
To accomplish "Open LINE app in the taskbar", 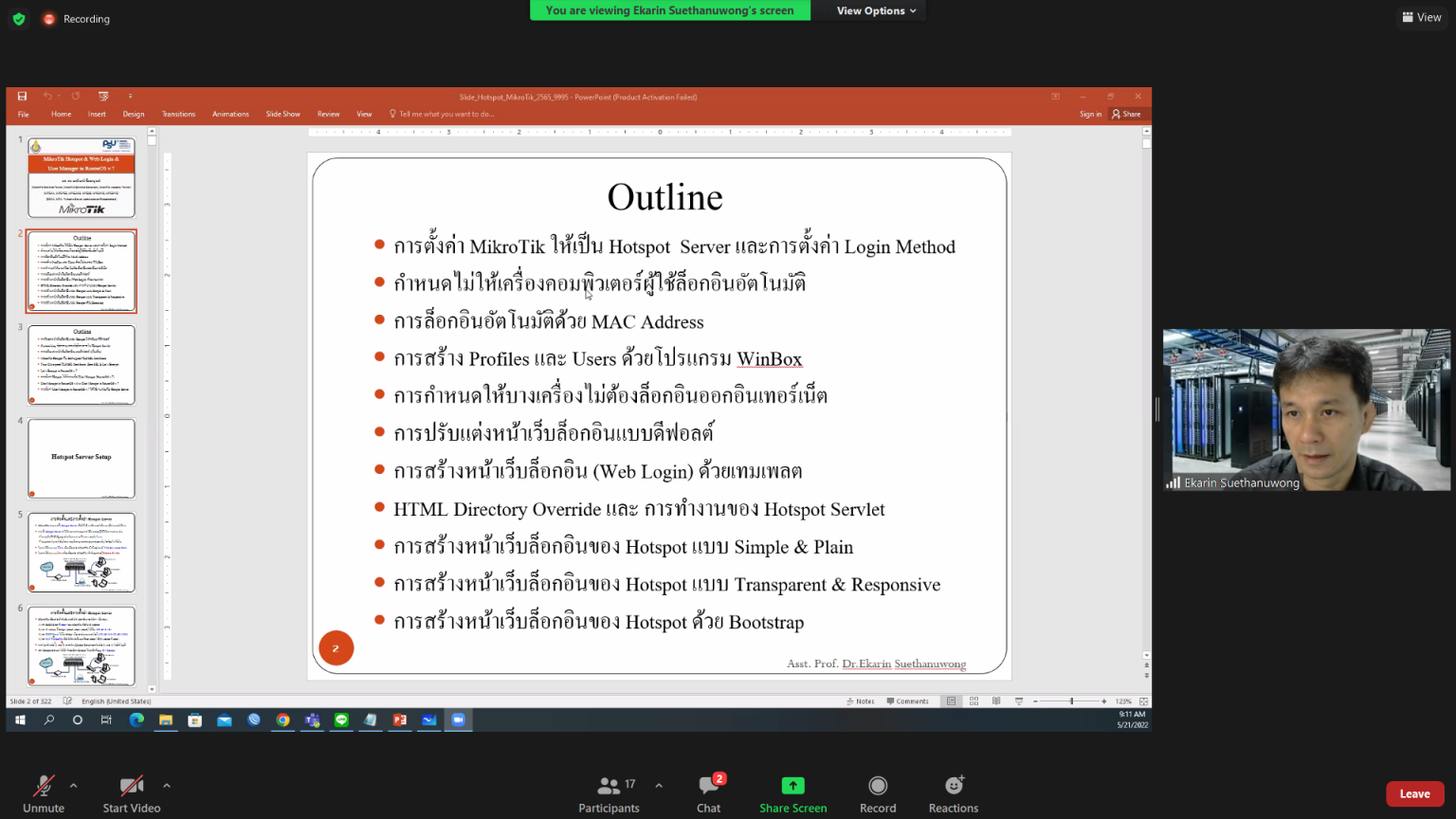I will point(341,720).
